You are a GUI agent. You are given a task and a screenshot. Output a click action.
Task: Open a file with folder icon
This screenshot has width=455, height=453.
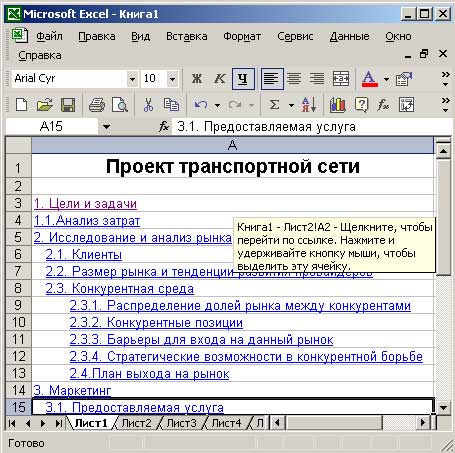pos(44,105)
